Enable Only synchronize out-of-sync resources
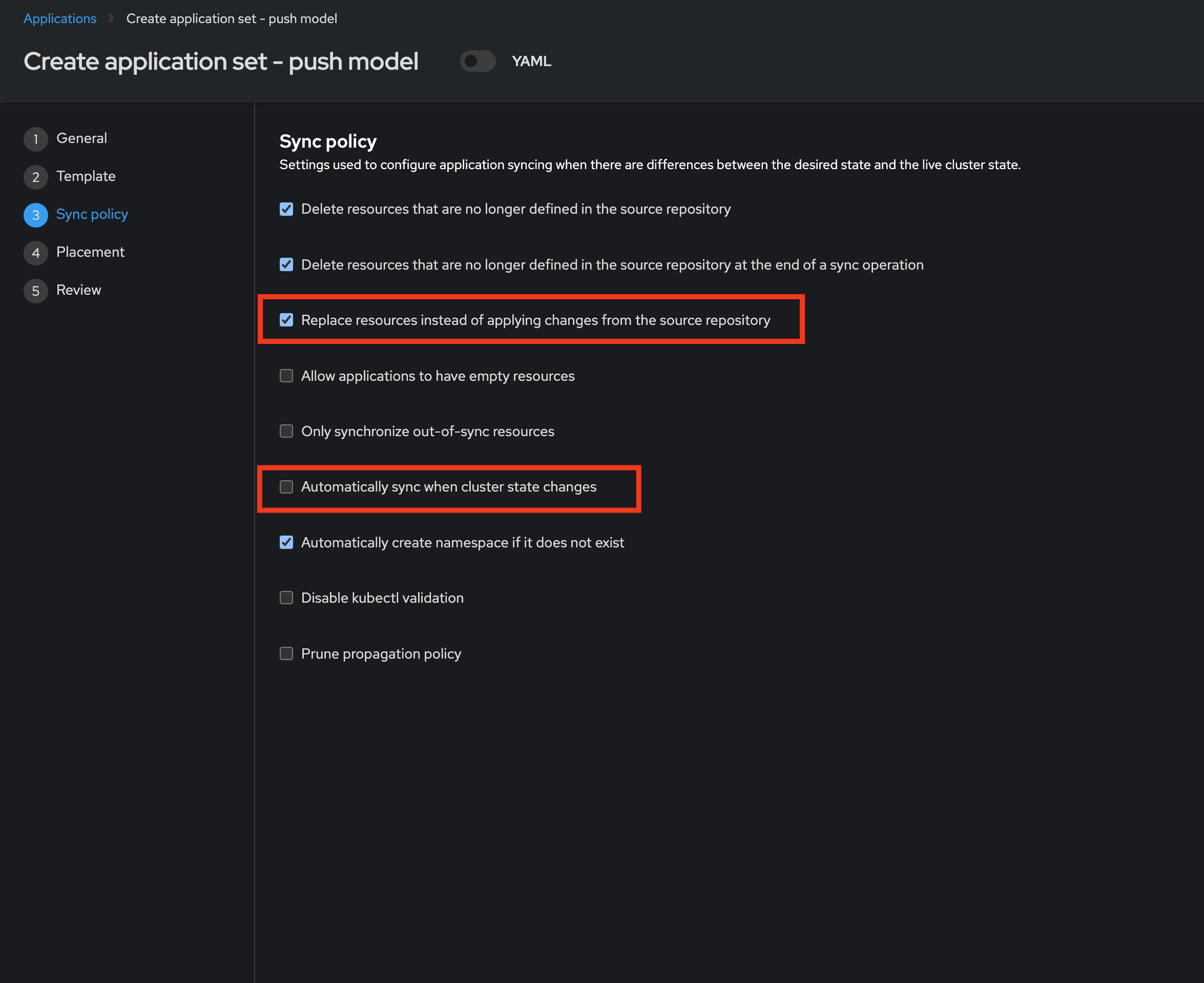 pyautogui.click(x=286, y=432)
